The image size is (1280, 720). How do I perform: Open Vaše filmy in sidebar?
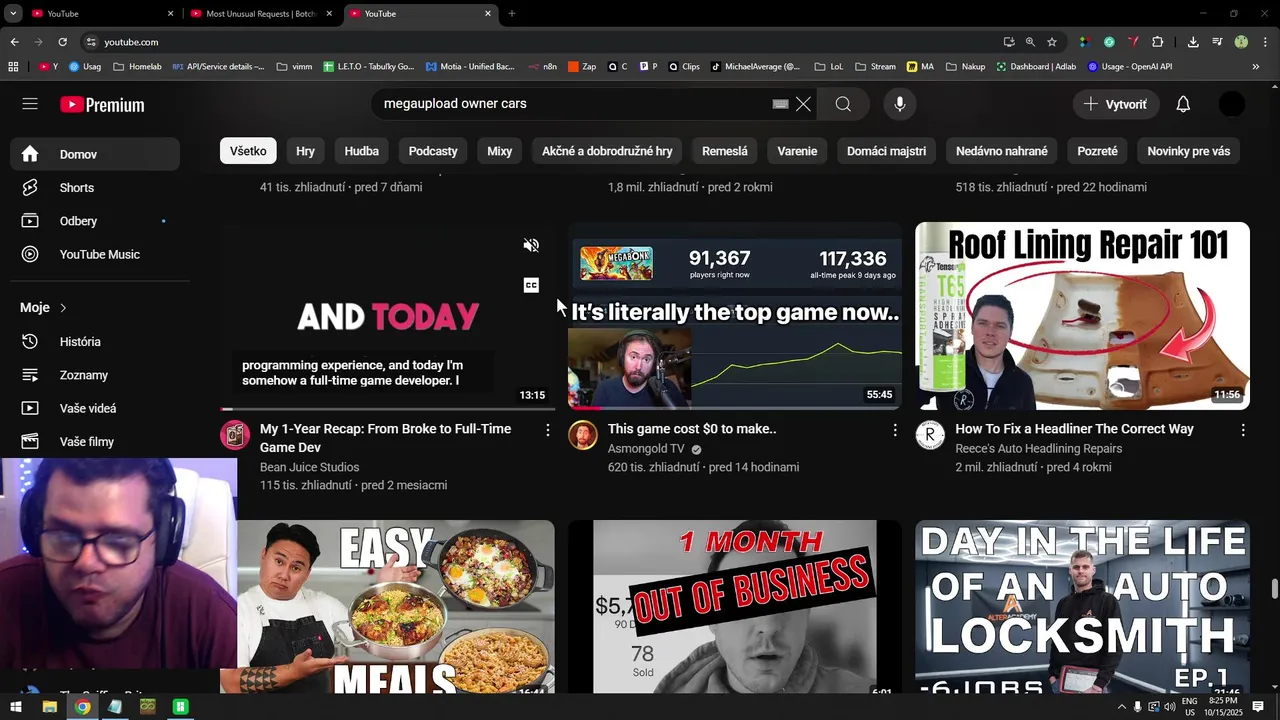coord(95,441)
